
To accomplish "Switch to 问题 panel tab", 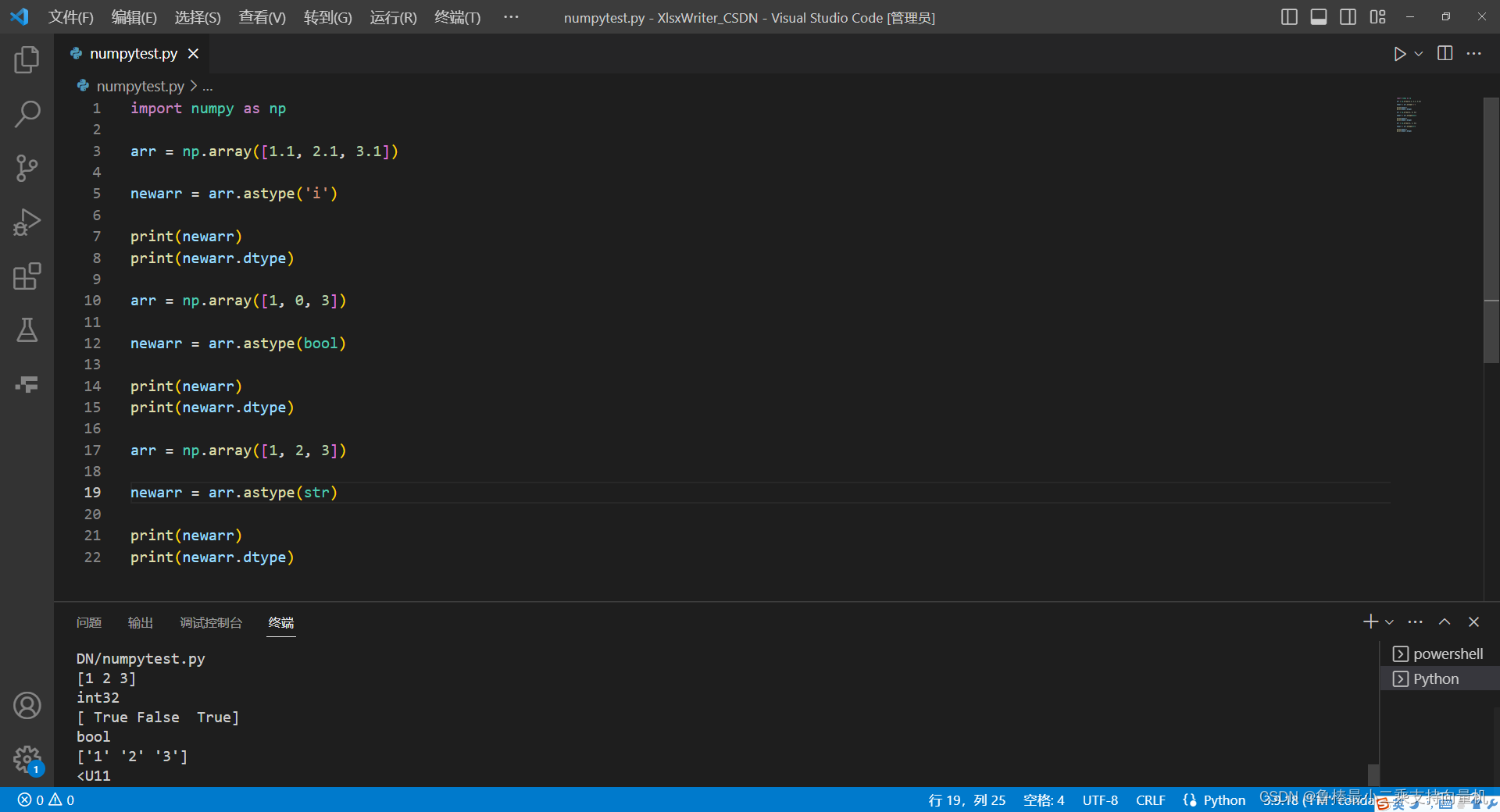I will (x=89, y=622).
